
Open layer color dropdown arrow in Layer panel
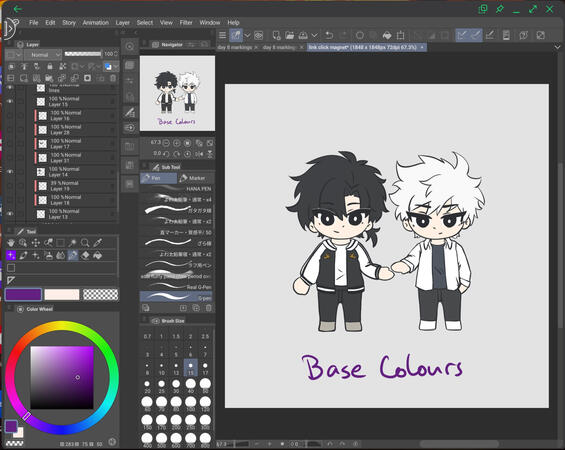click(x=116, y=66)
